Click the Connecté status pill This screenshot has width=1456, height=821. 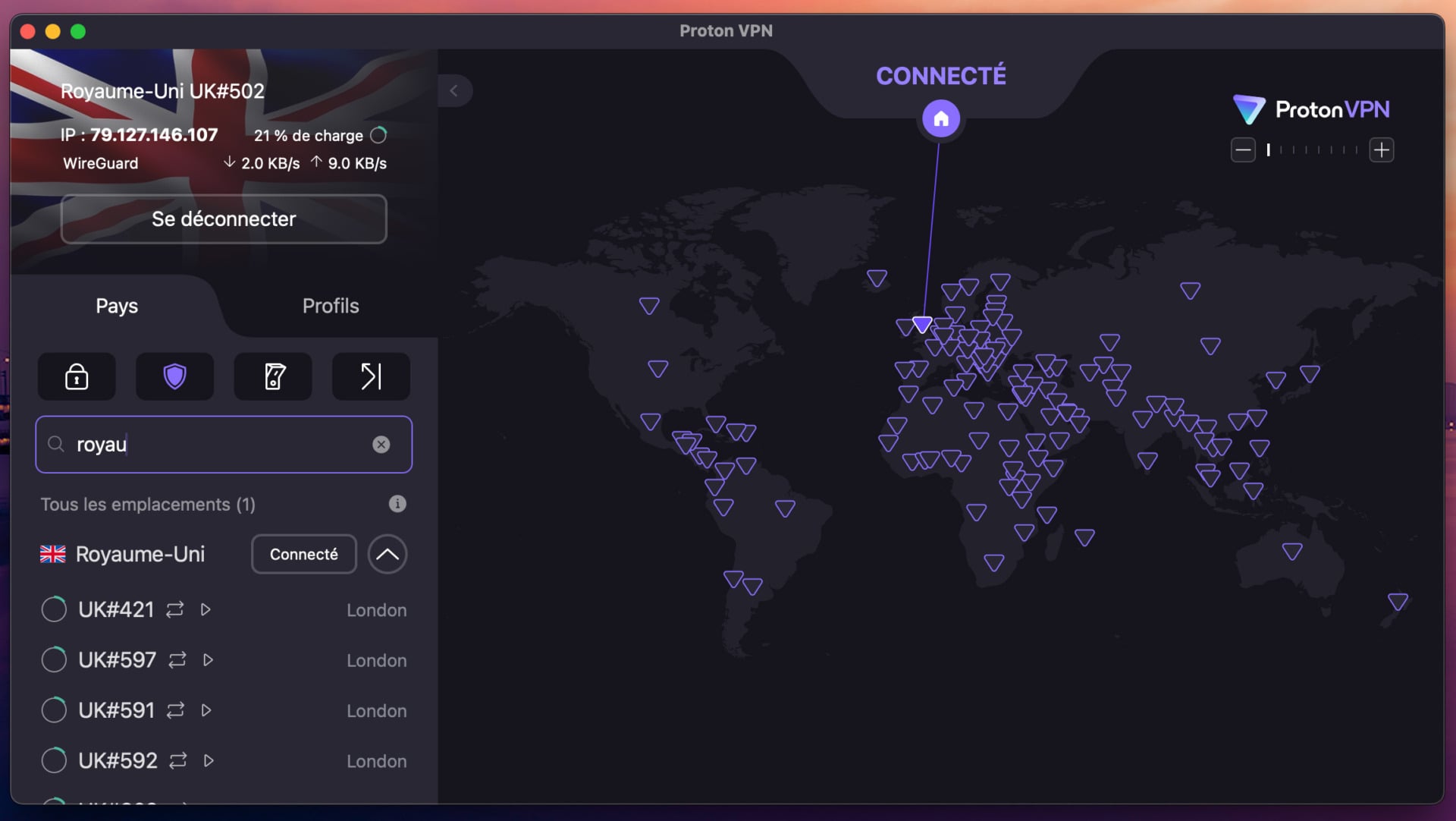303,554
